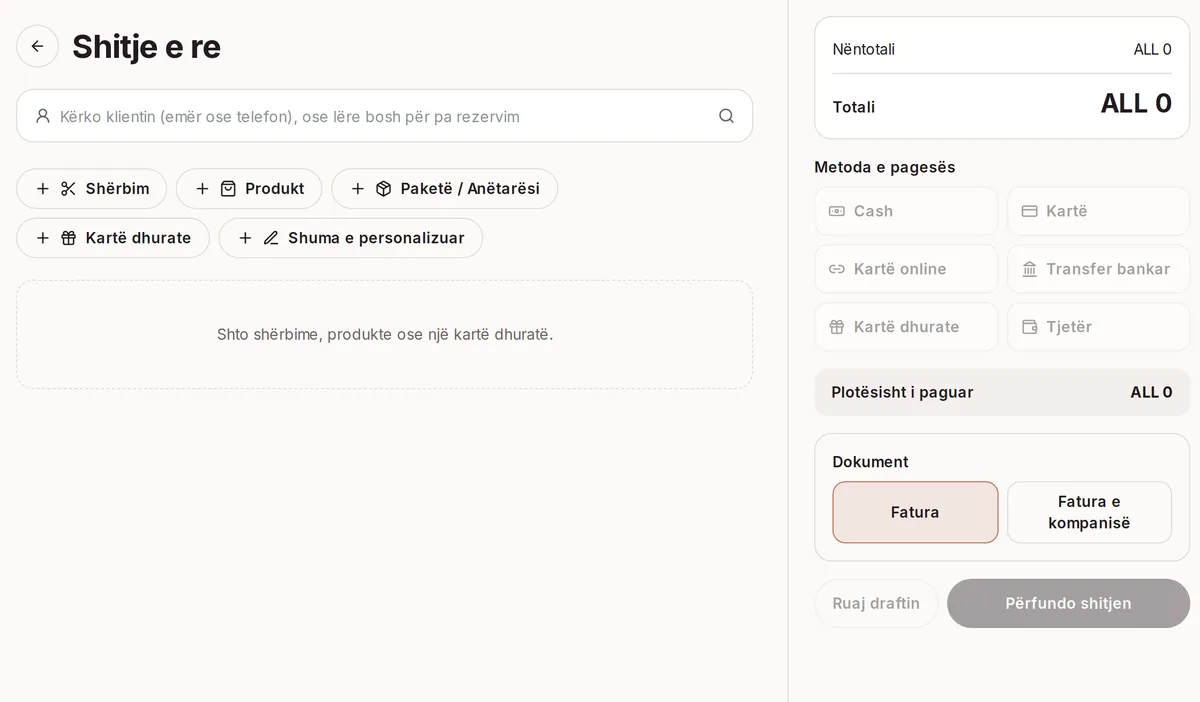Add a product with Produkt button
This screenshot has width=1200, height=702.
249,189
